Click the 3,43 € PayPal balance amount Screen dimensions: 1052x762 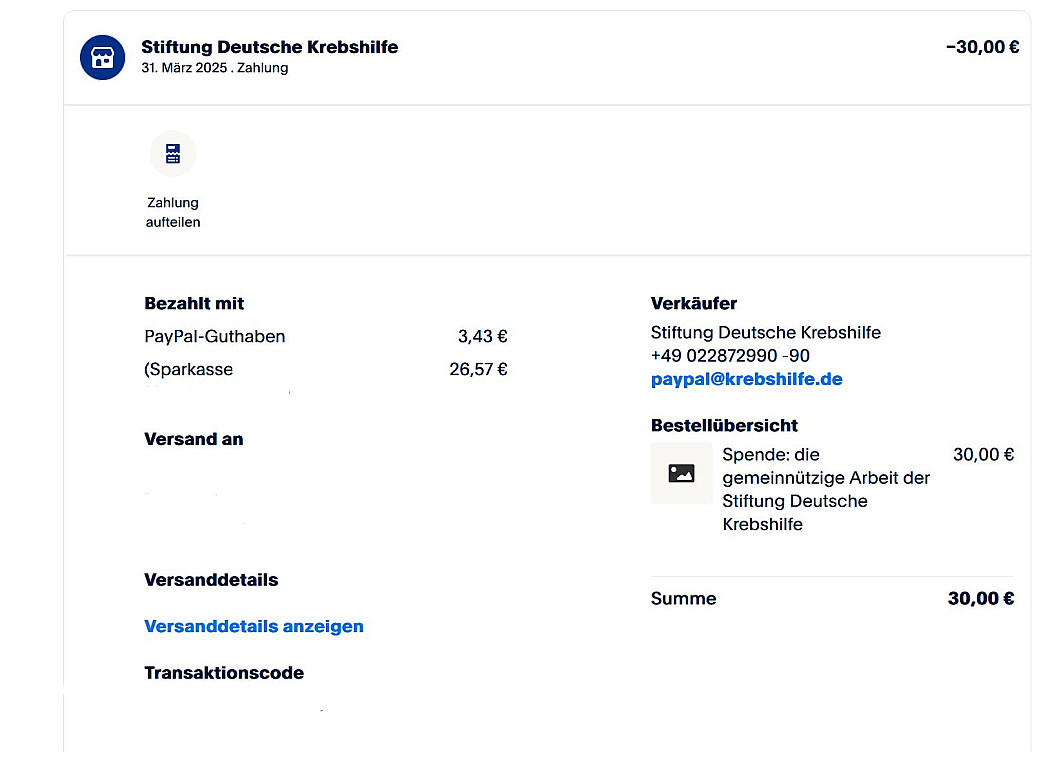[x=482, y=337]
